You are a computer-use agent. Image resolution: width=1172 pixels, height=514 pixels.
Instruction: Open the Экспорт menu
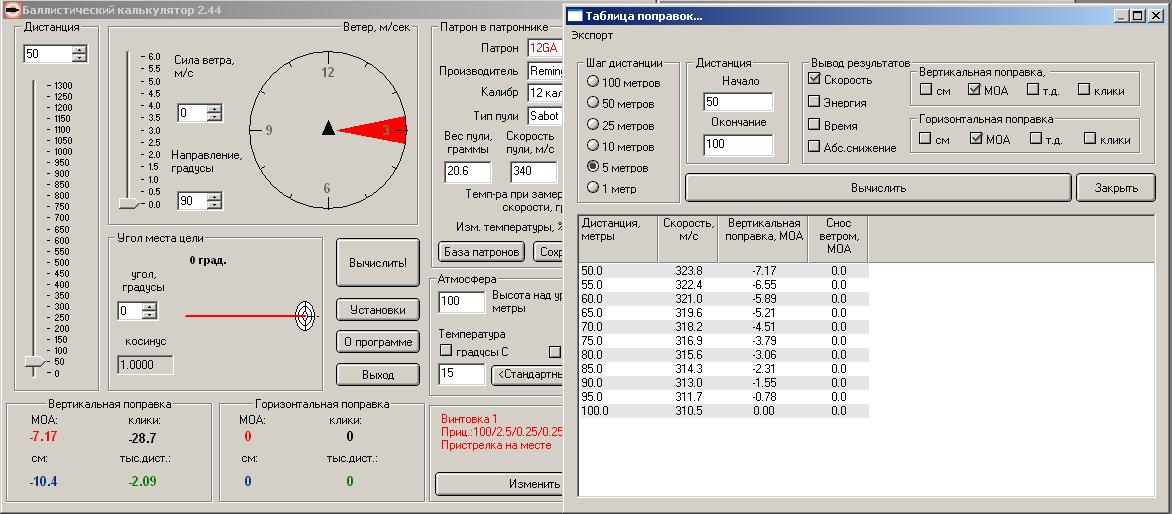591,35
